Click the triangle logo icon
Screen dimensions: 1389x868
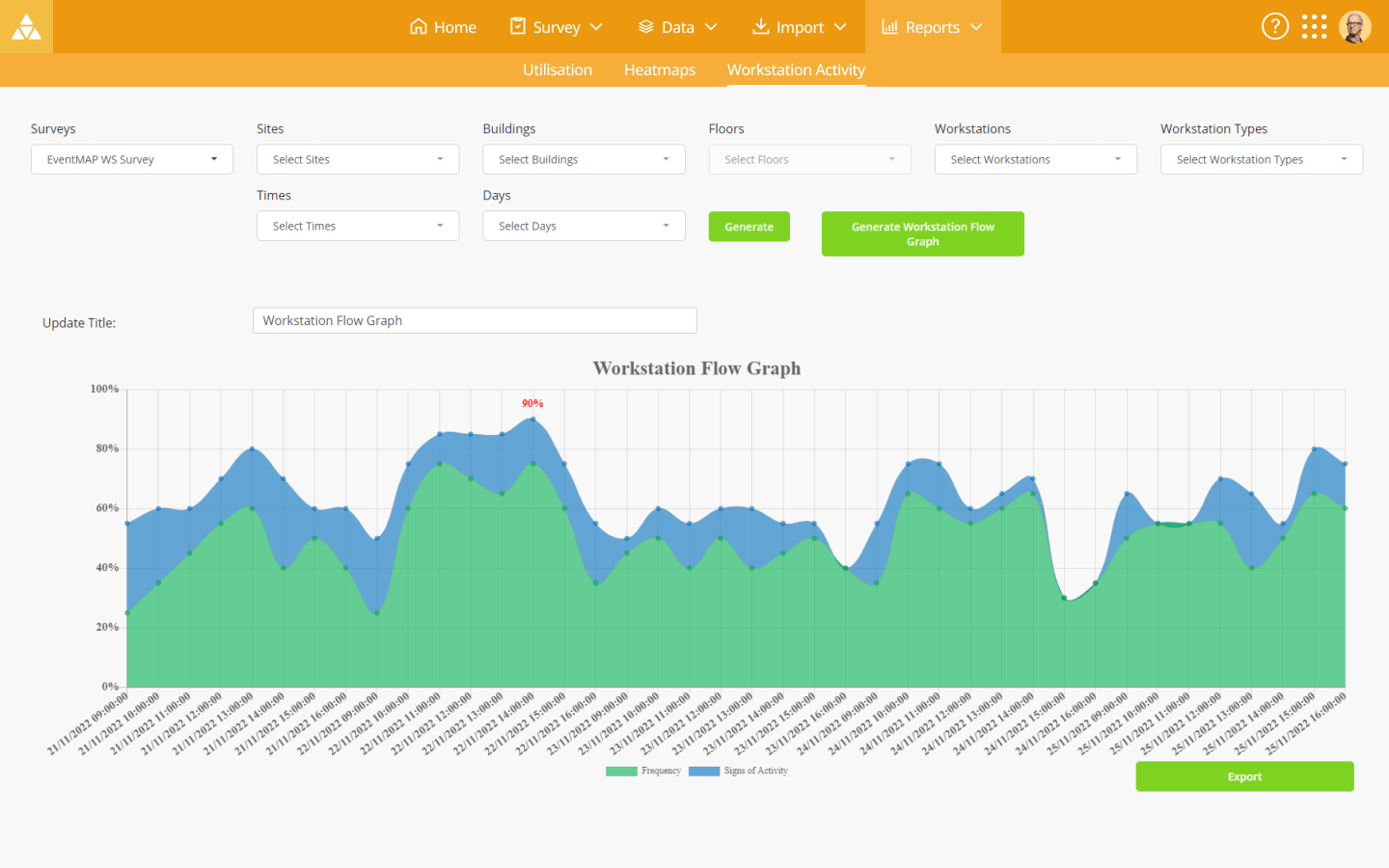26,27
